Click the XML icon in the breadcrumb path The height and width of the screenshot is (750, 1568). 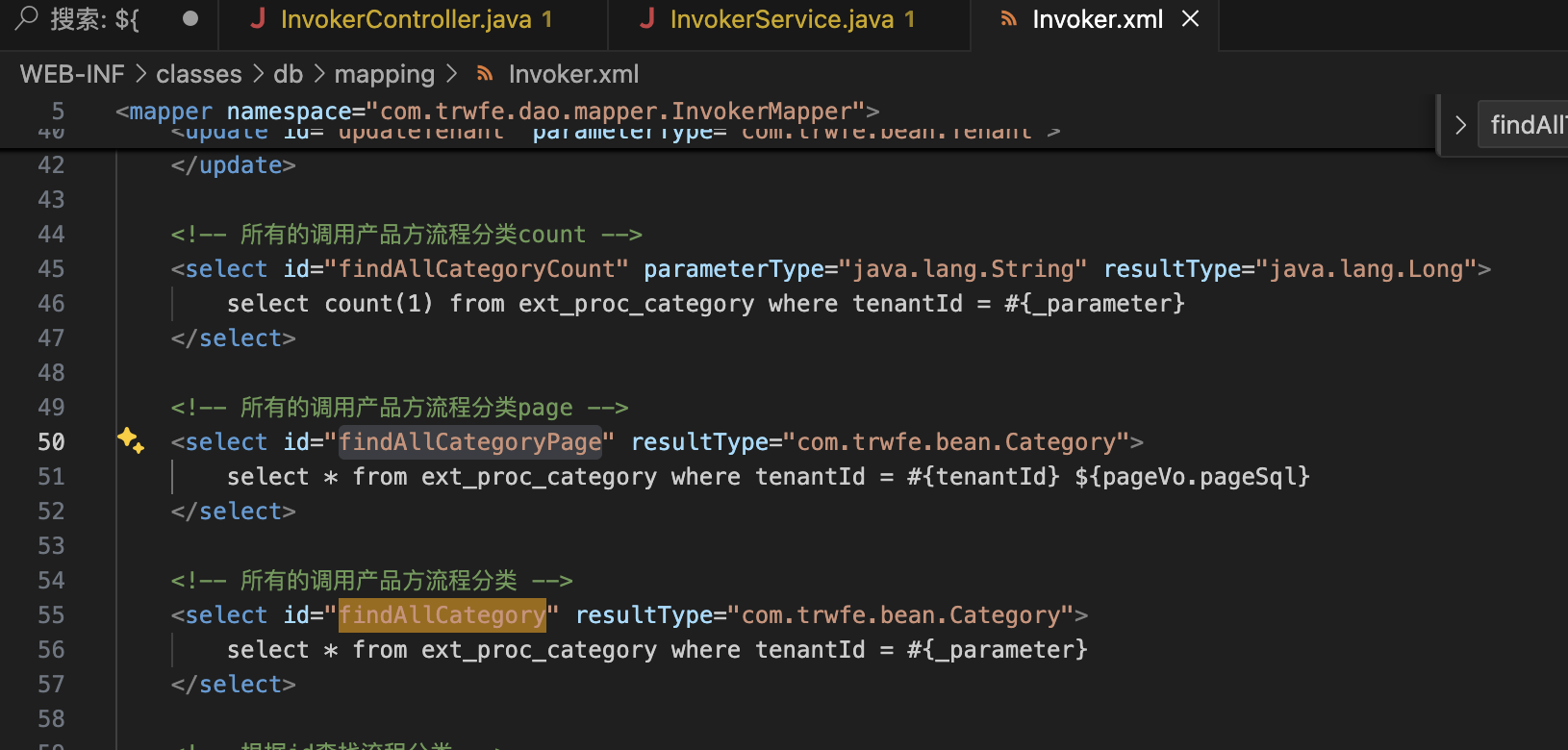point(486,74)
